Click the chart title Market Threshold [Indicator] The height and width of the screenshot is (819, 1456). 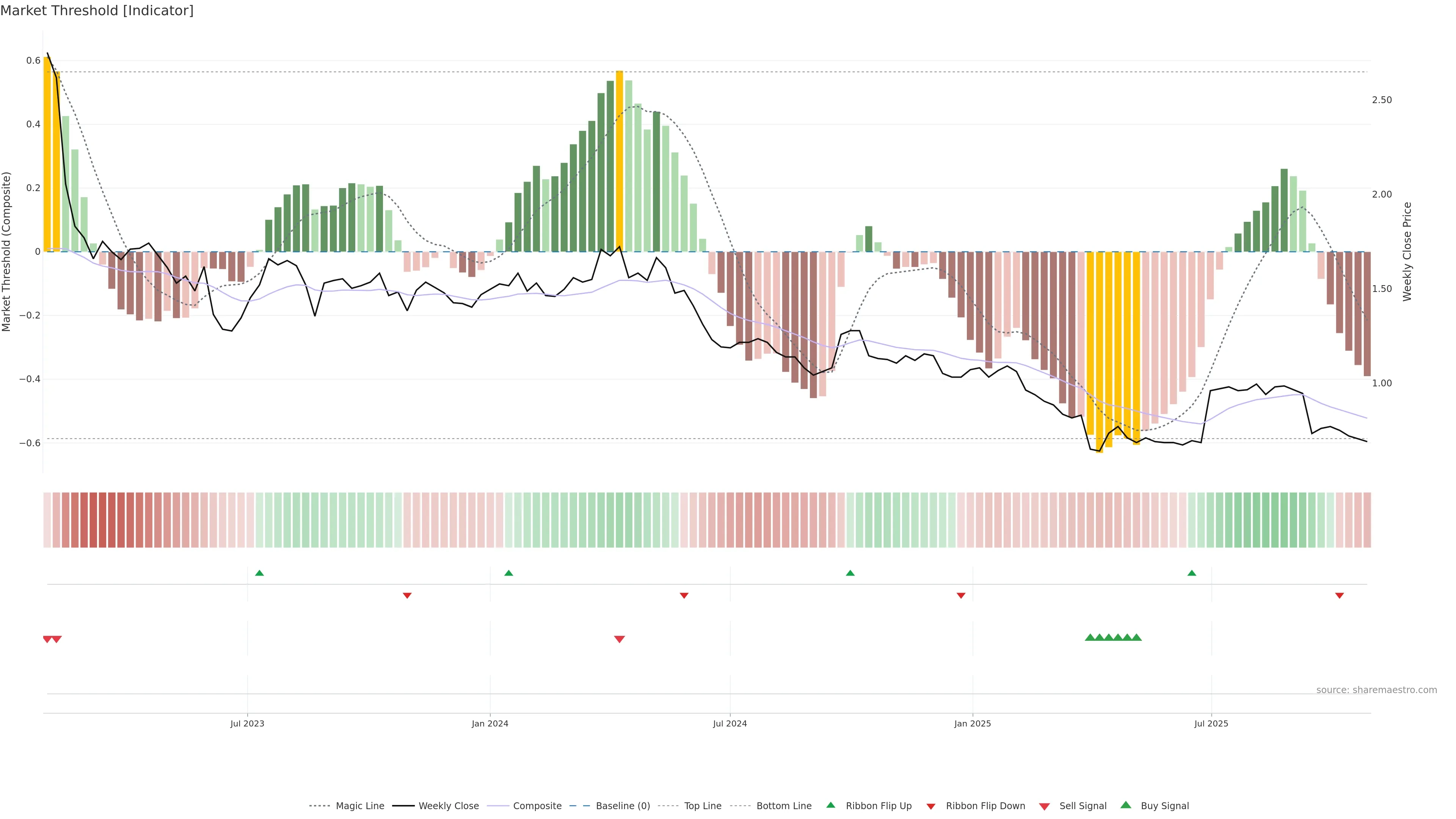(97, 11)
